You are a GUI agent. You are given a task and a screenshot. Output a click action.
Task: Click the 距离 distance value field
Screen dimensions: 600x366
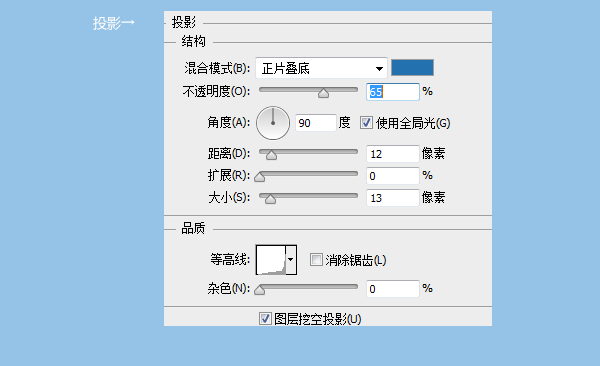[x=393, y=154]
